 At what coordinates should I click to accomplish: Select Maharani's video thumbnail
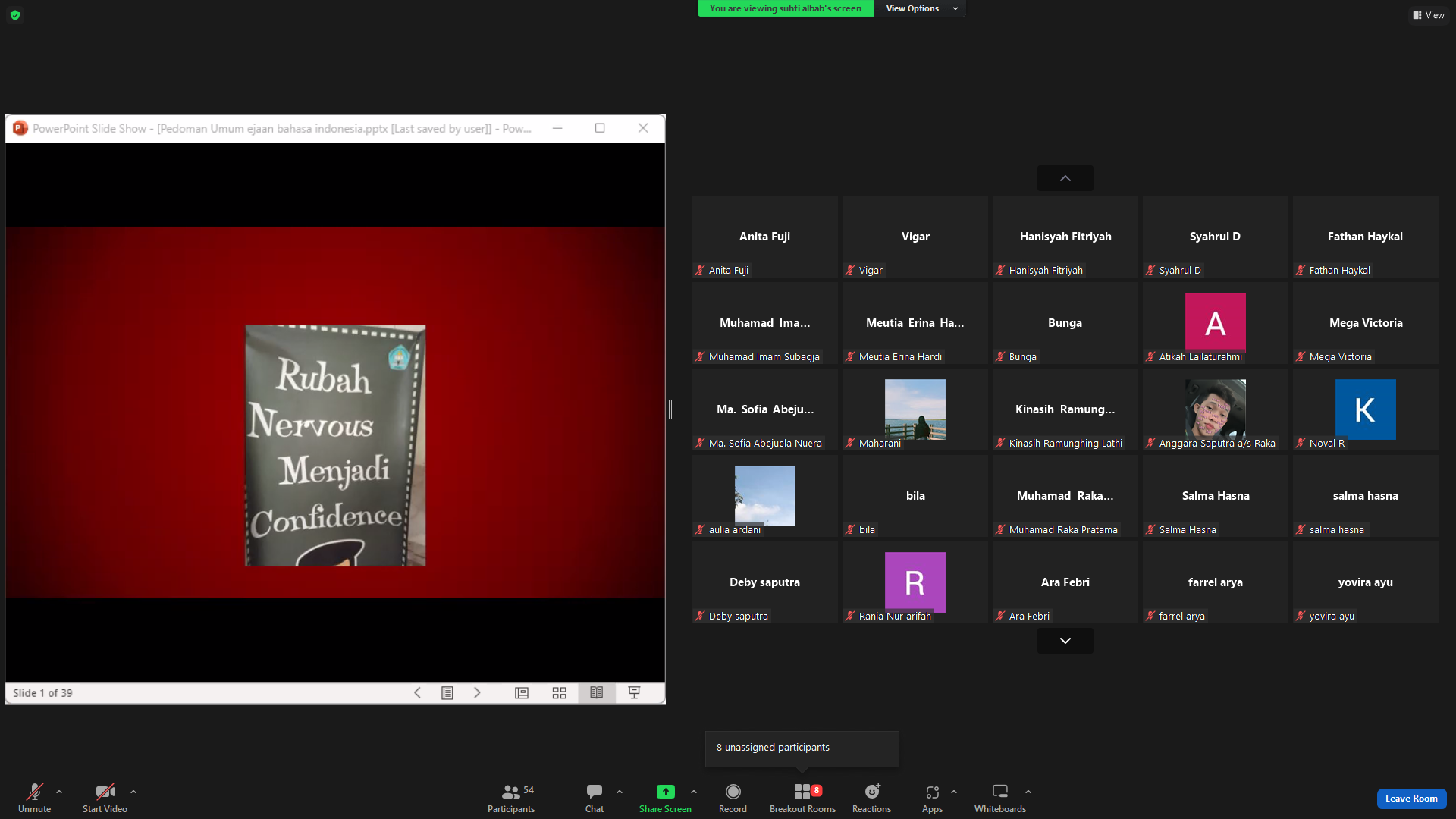click(x=915, y=409)
